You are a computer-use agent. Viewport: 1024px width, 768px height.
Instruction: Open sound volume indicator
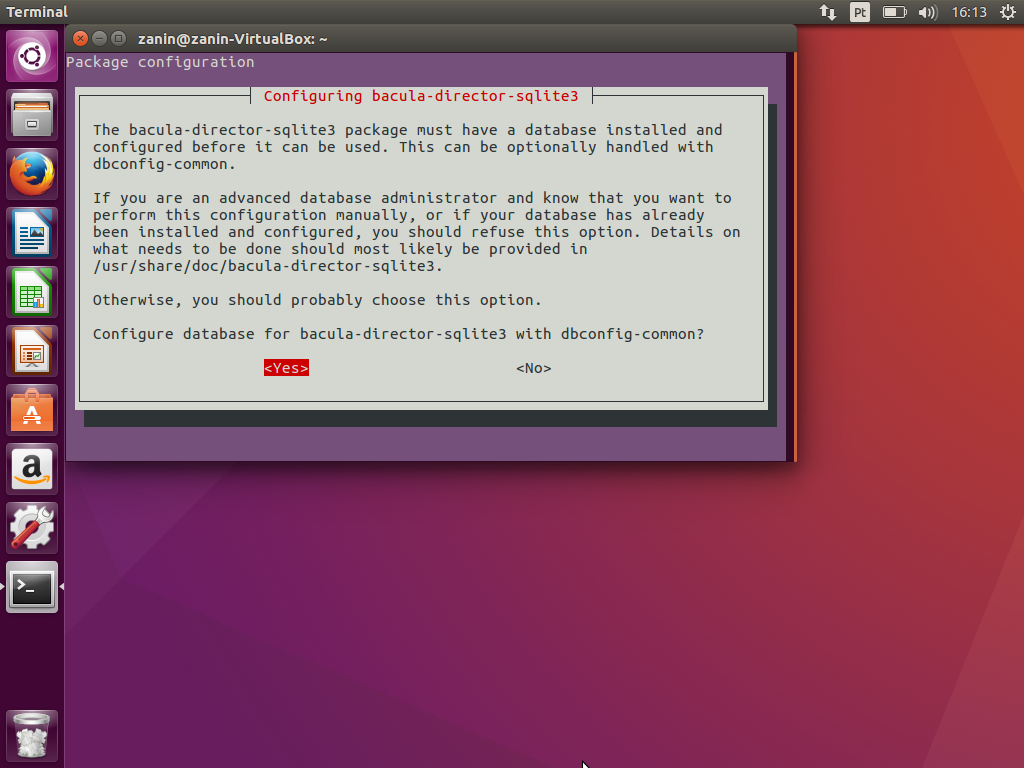tap(928, 12)
